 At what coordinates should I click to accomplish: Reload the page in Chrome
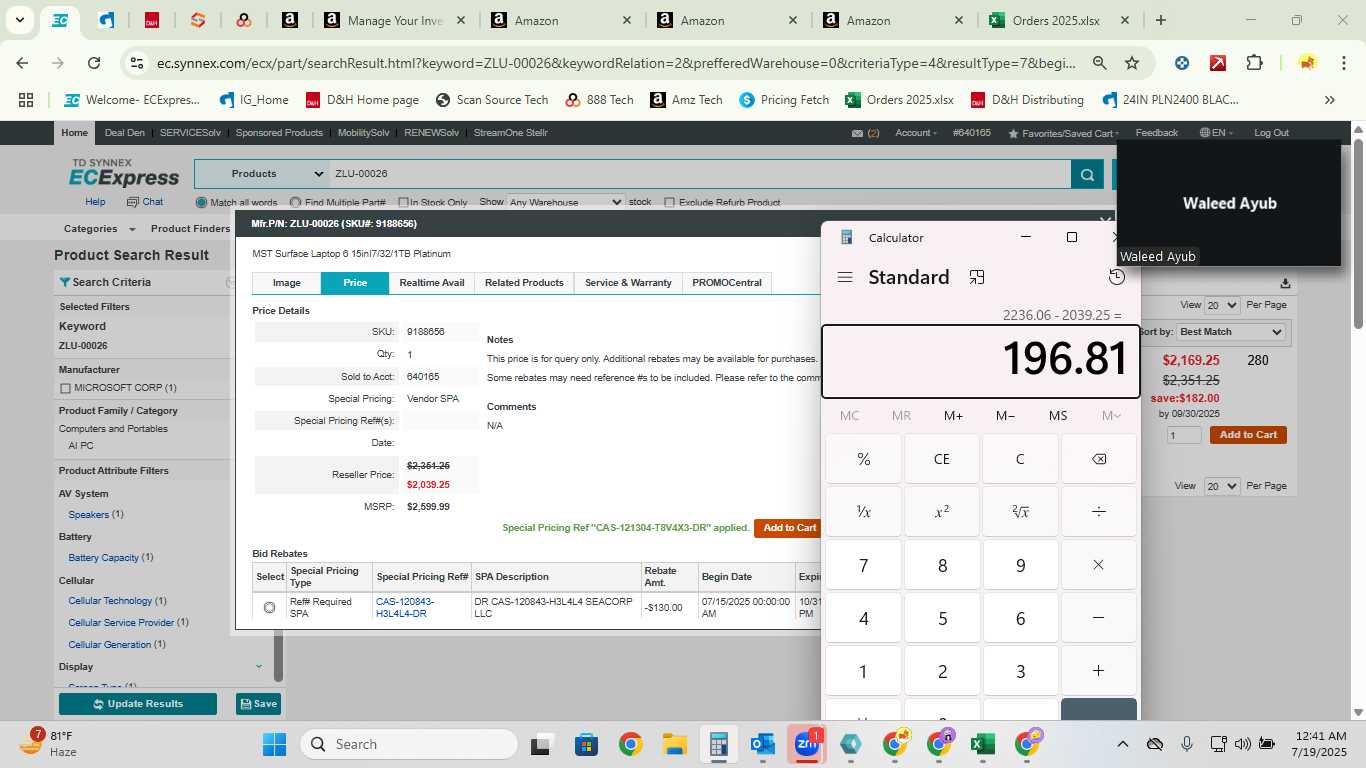coord(94,63)
